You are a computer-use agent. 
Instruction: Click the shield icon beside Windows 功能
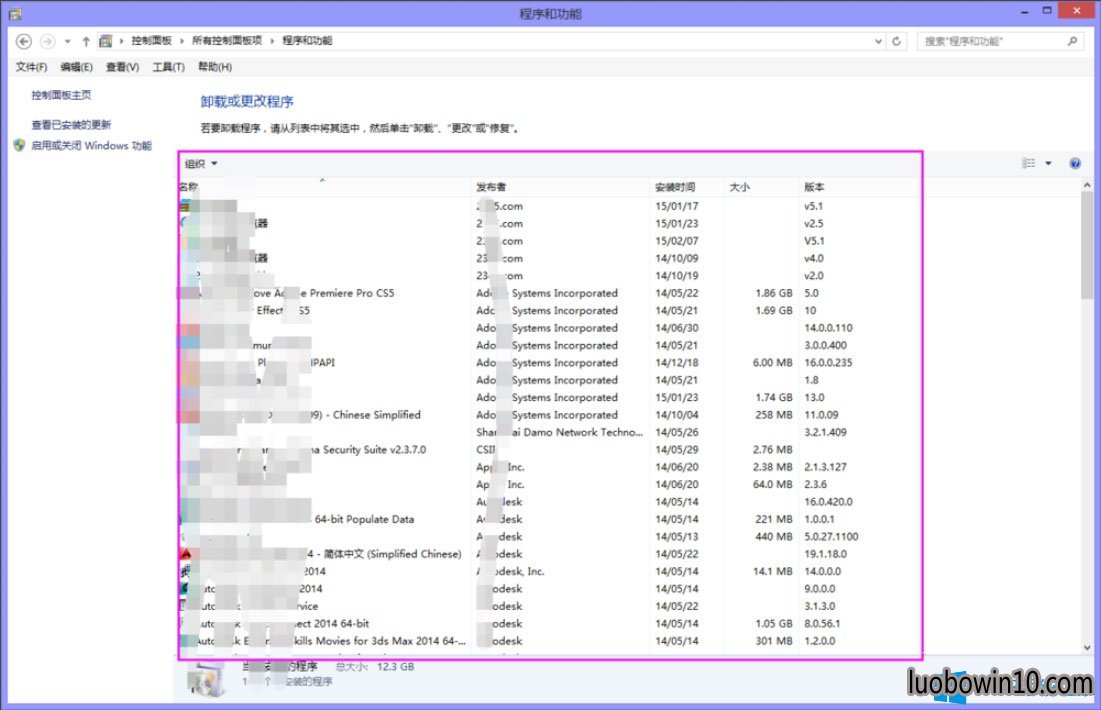click(x=19, y=145)
